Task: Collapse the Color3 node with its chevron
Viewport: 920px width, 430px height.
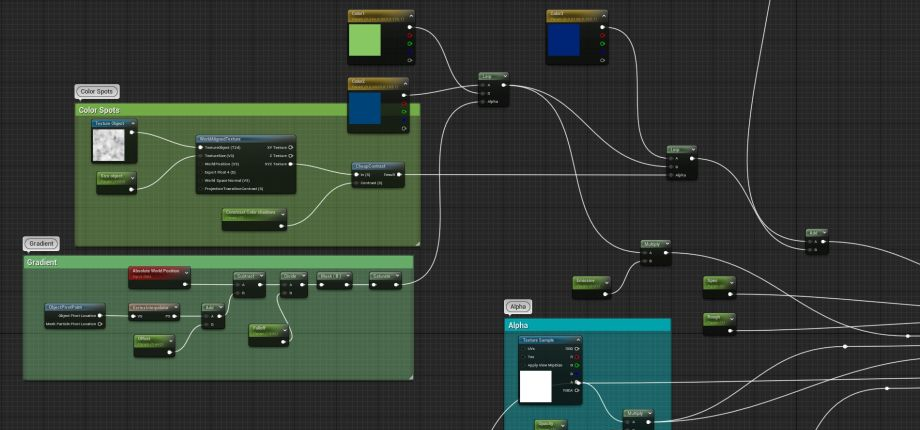Action: click(x=603, y=14)
